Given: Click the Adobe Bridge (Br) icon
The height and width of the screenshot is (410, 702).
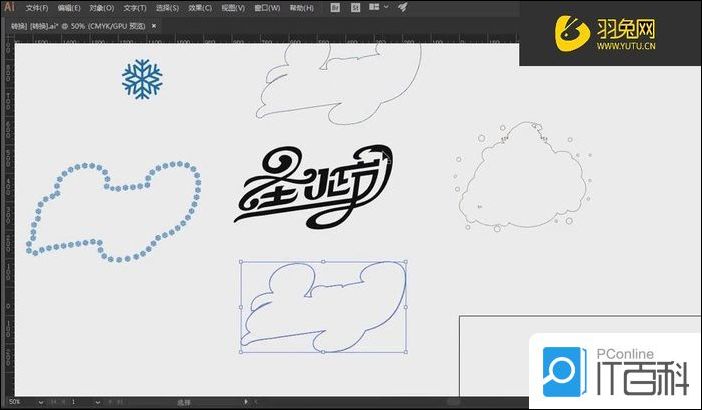Looking at the screenshot, I should click(335, 8).
